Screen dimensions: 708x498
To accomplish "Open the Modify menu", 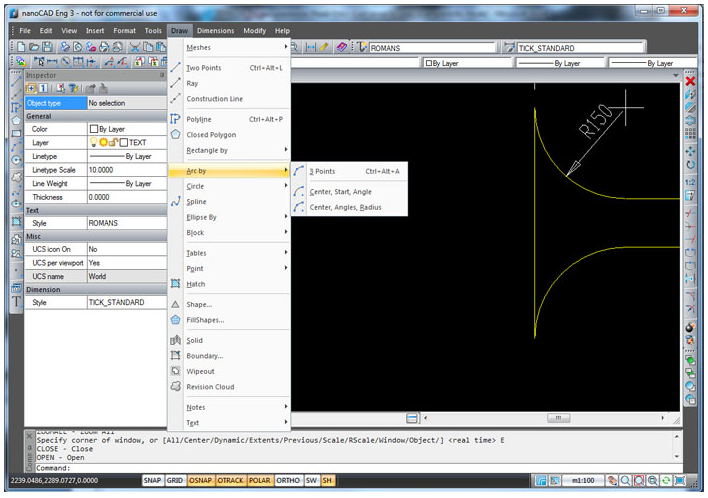I will pyautogui.click(x=255, y=31).
